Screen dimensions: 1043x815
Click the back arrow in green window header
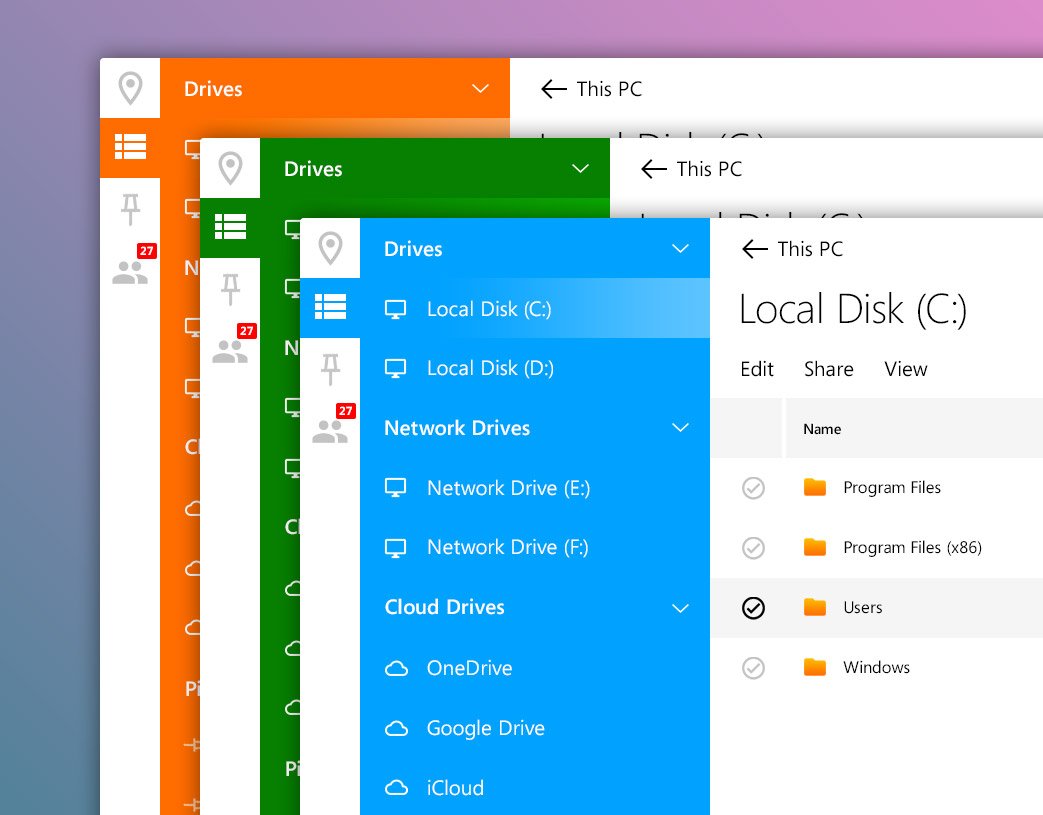click(x=654, y=169)
